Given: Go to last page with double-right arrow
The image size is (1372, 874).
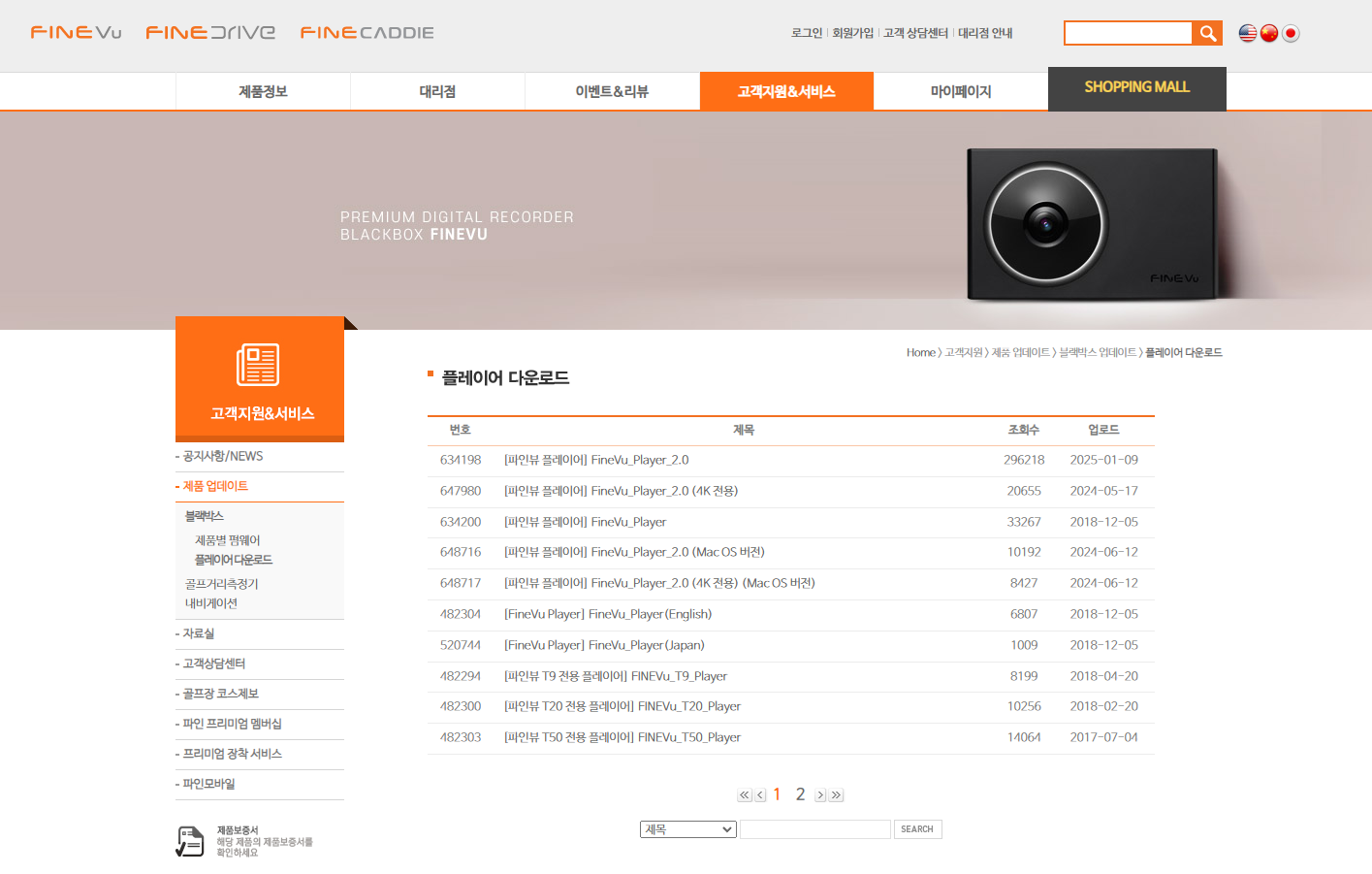Looking at the screenshot, I should (x=837, y=795).
